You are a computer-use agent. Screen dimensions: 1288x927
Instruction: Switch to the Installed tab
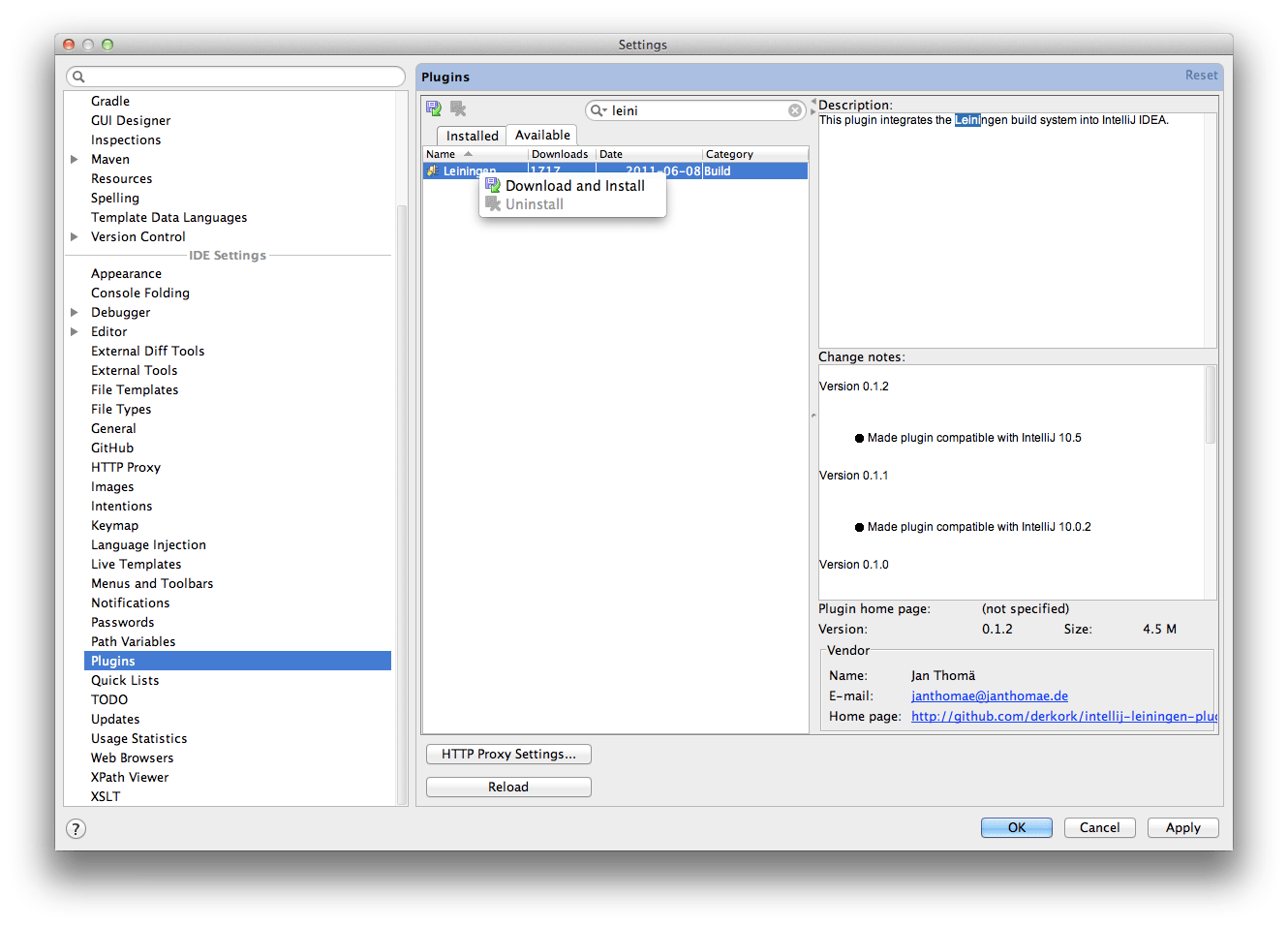click(472, 136)
